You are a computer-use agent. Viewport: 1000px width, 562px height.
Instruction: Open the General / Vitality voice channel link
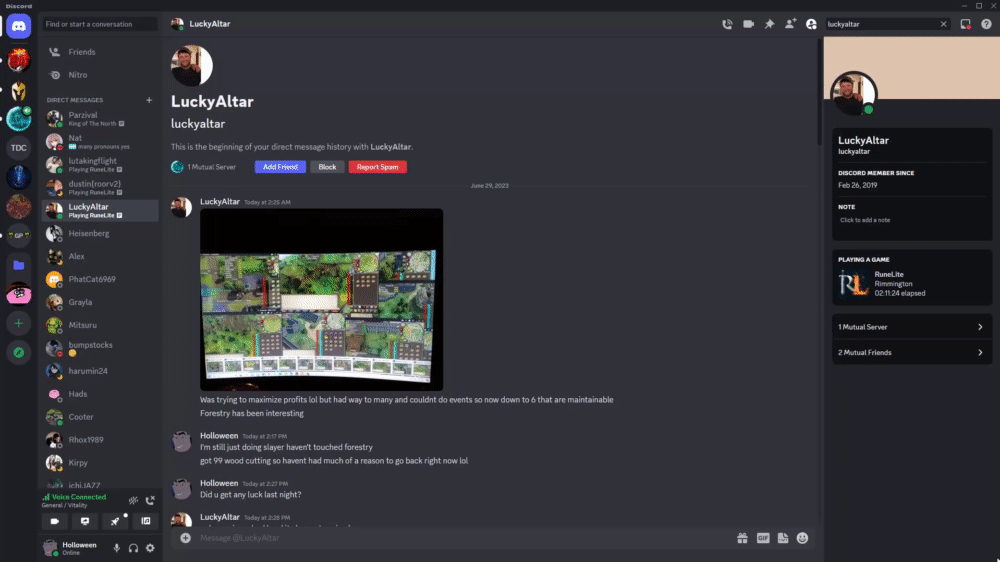pyautogui.click(x=64, y=505)
